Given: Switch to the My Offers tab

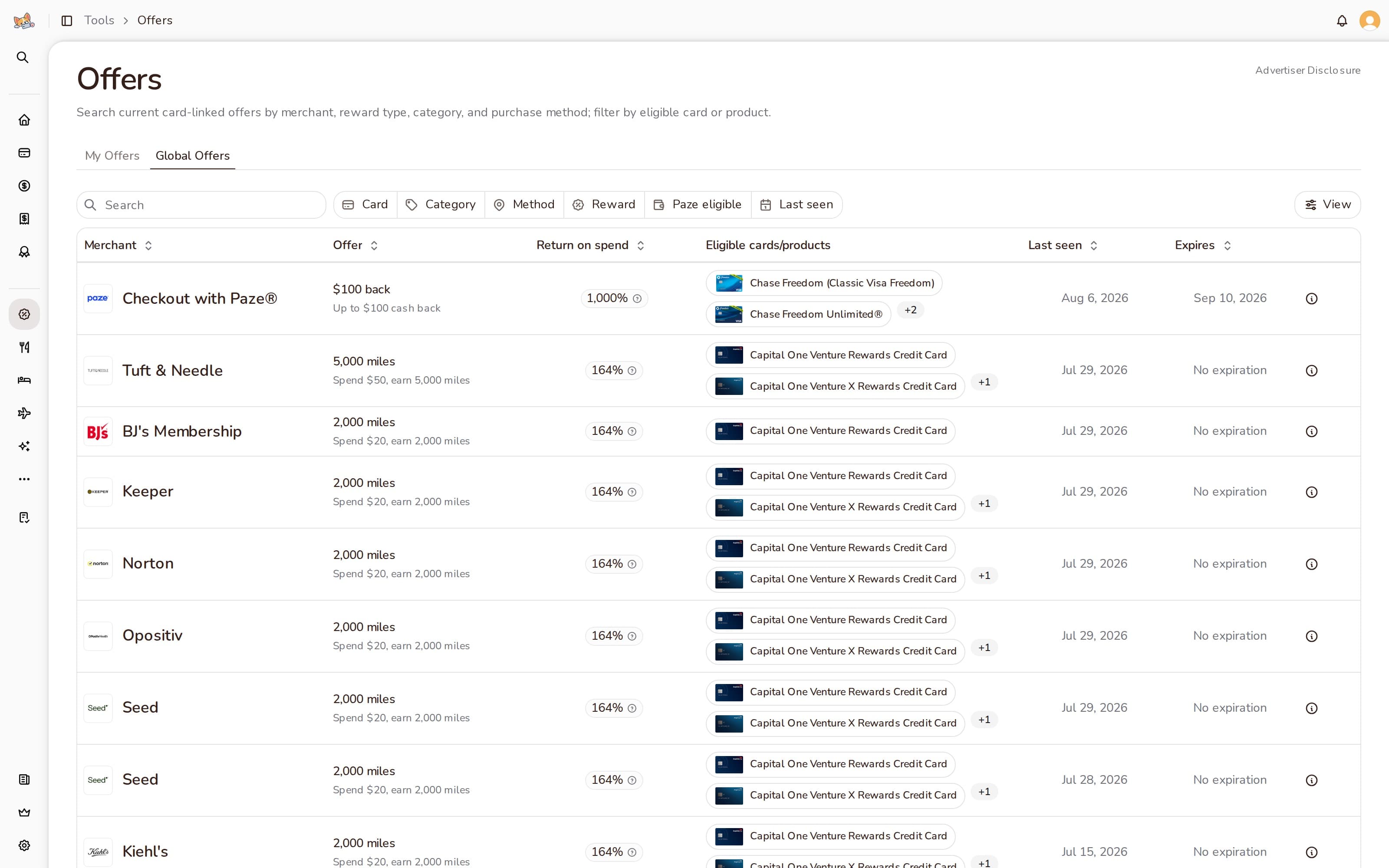Looking at the screenshot, I should 112,156.
